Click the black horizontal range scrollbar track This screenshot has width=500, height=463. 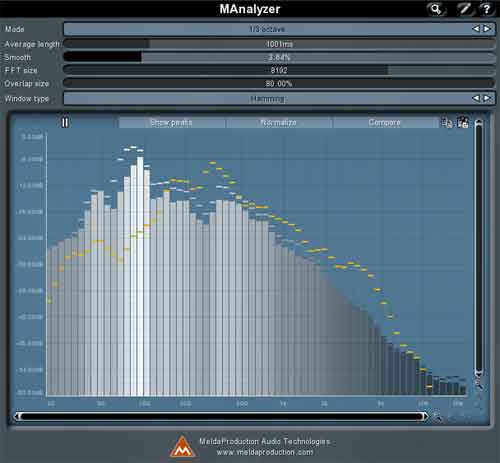(221, 416)
